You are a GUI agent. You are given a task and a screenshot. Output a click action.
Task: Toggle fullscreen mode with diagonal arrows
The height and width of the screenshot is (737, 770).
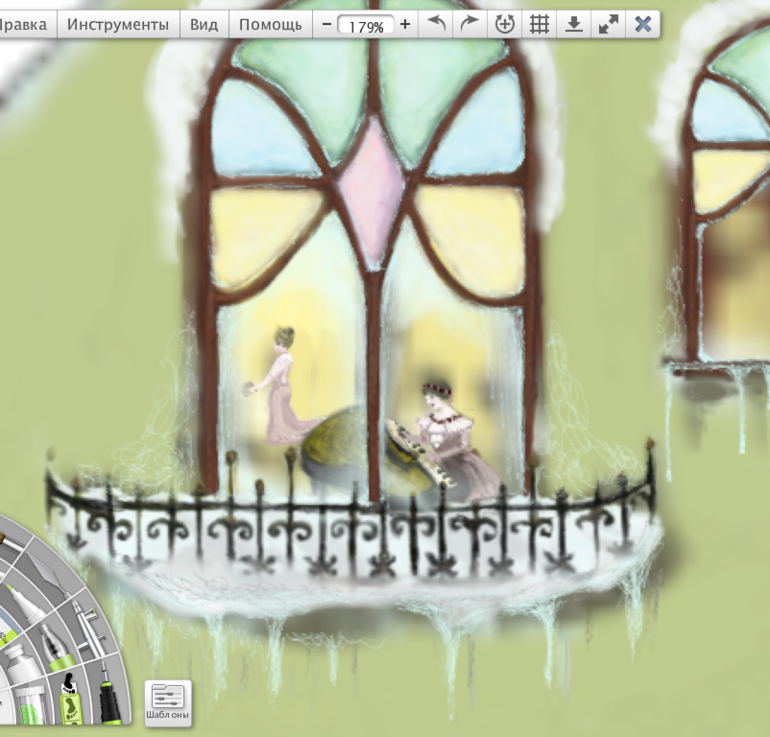click(x=609, y=25)
